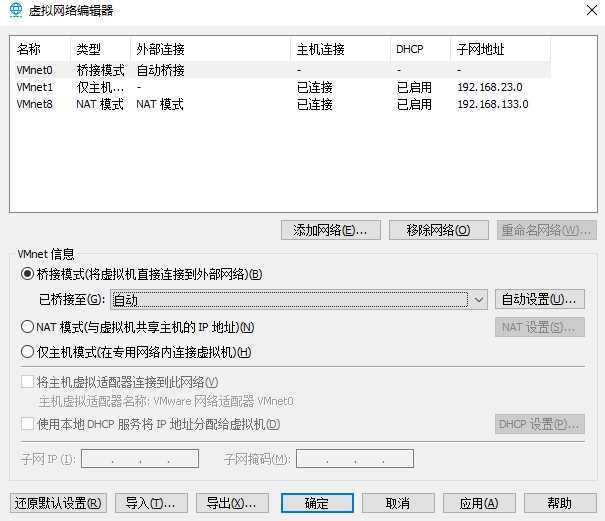This screenshot has width=605, height=521.
Task: Click 已连接 host cell in VMnet1 row
Action: coord(314,88)
